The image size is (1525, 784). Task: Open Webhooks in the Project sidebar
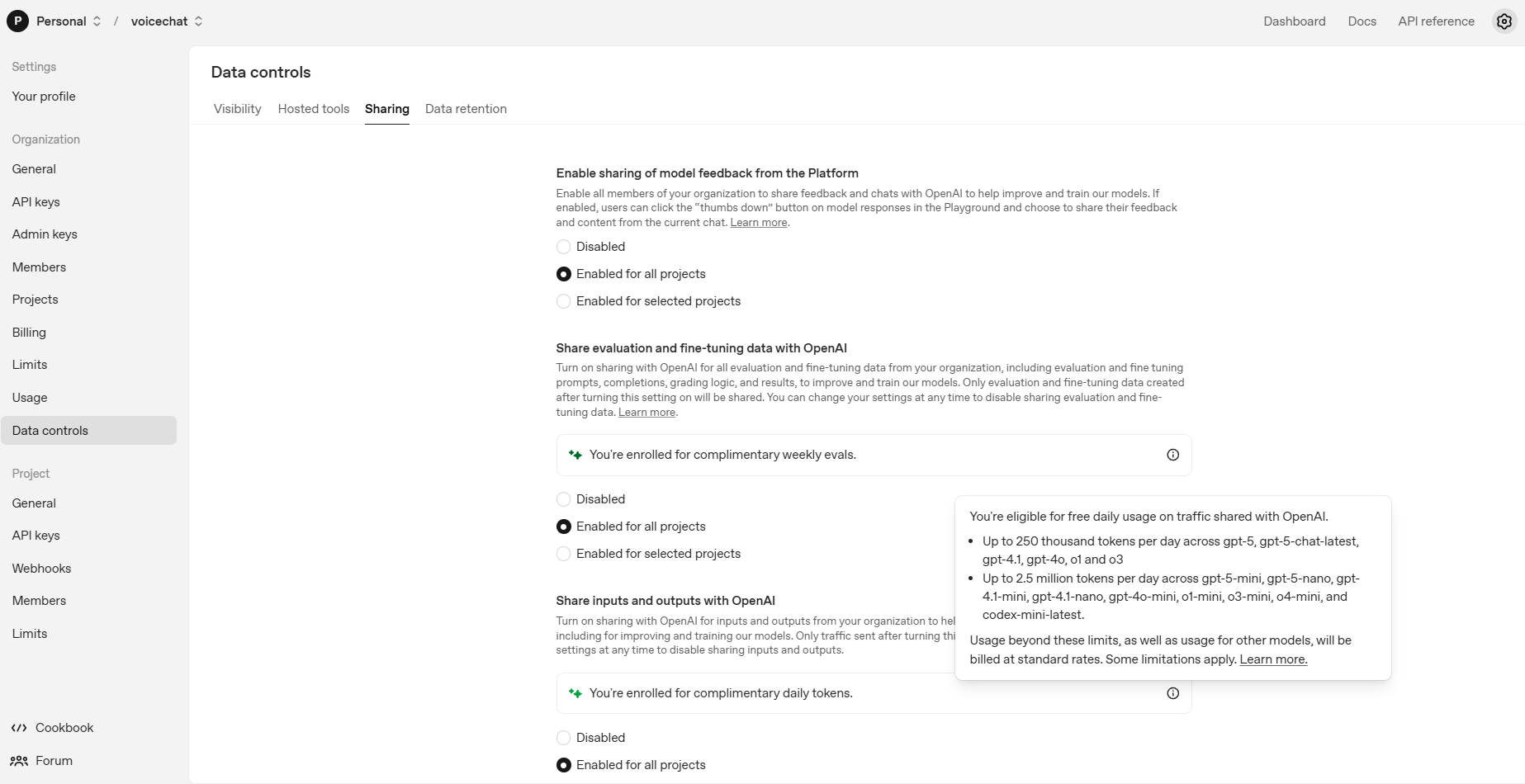pos(41,569)
